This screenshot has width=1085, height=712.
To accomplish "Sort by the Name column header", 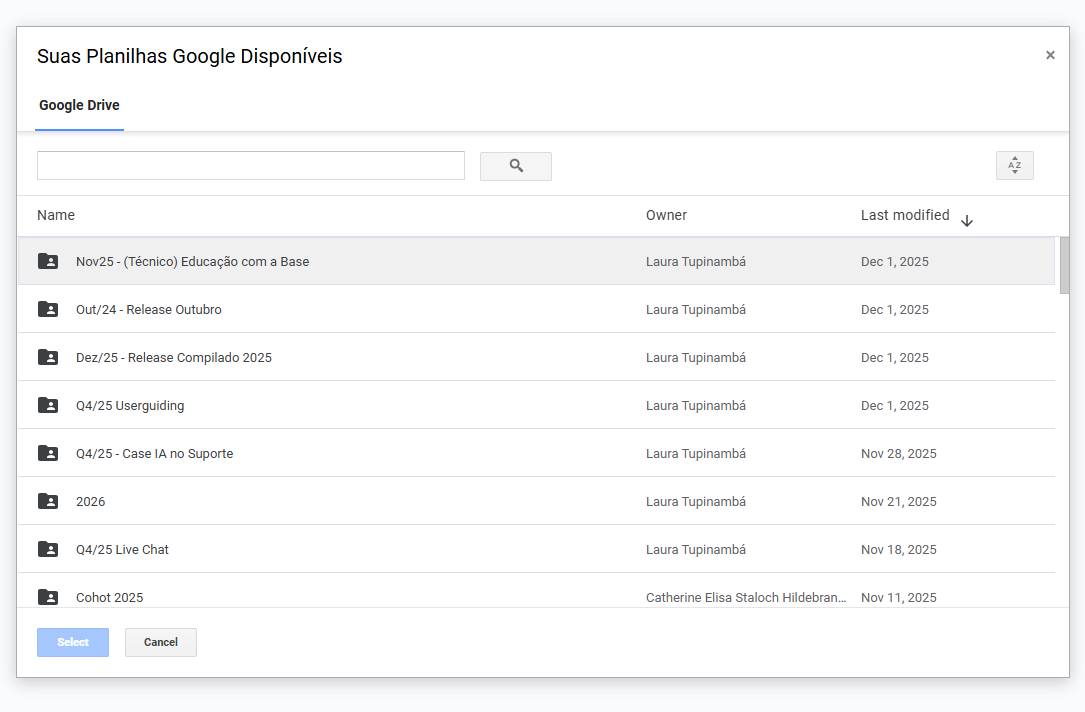I will (x=56, y=215).
